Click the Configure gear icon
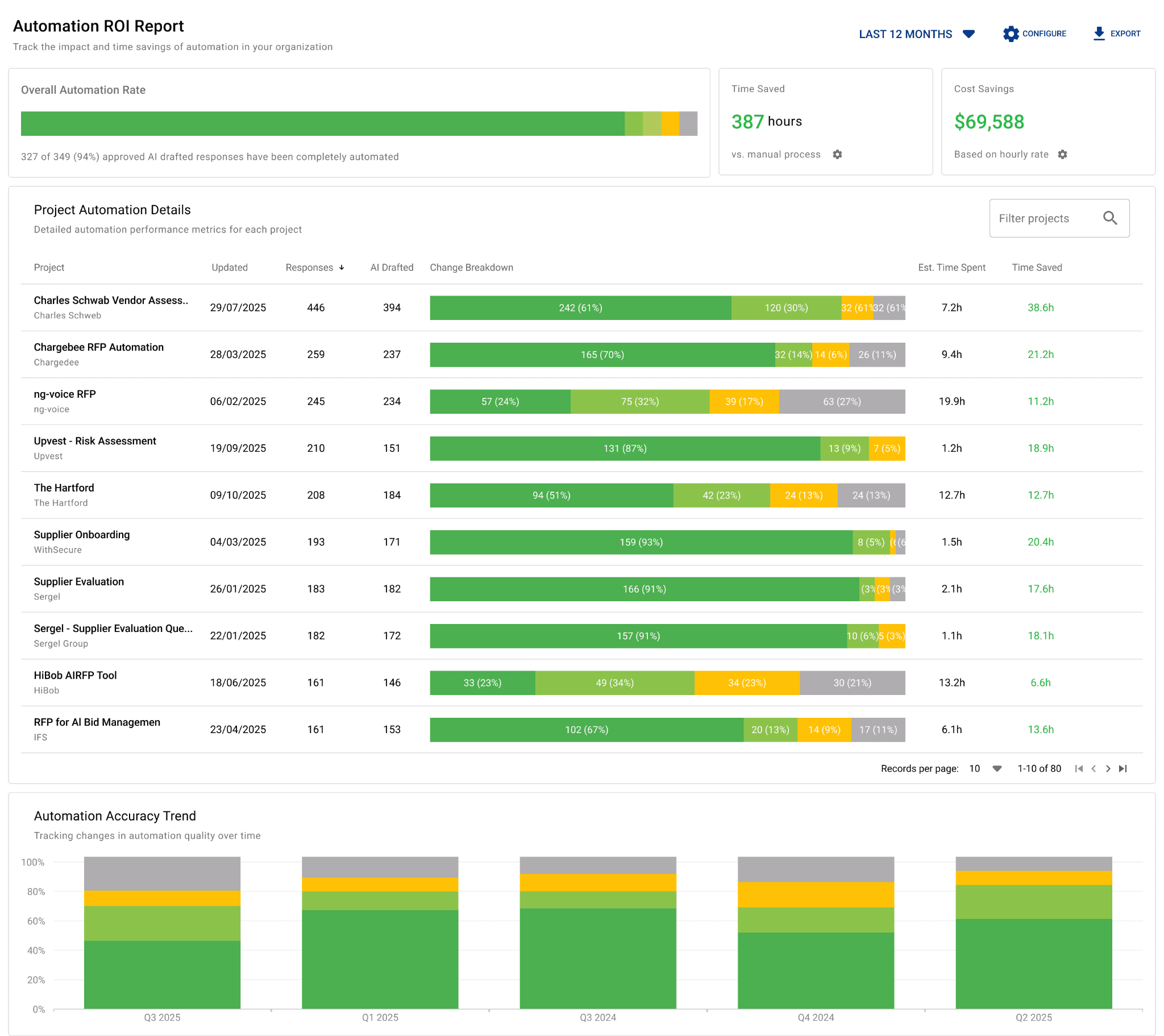The image size is (1164, 1036). coord(1010,34)
